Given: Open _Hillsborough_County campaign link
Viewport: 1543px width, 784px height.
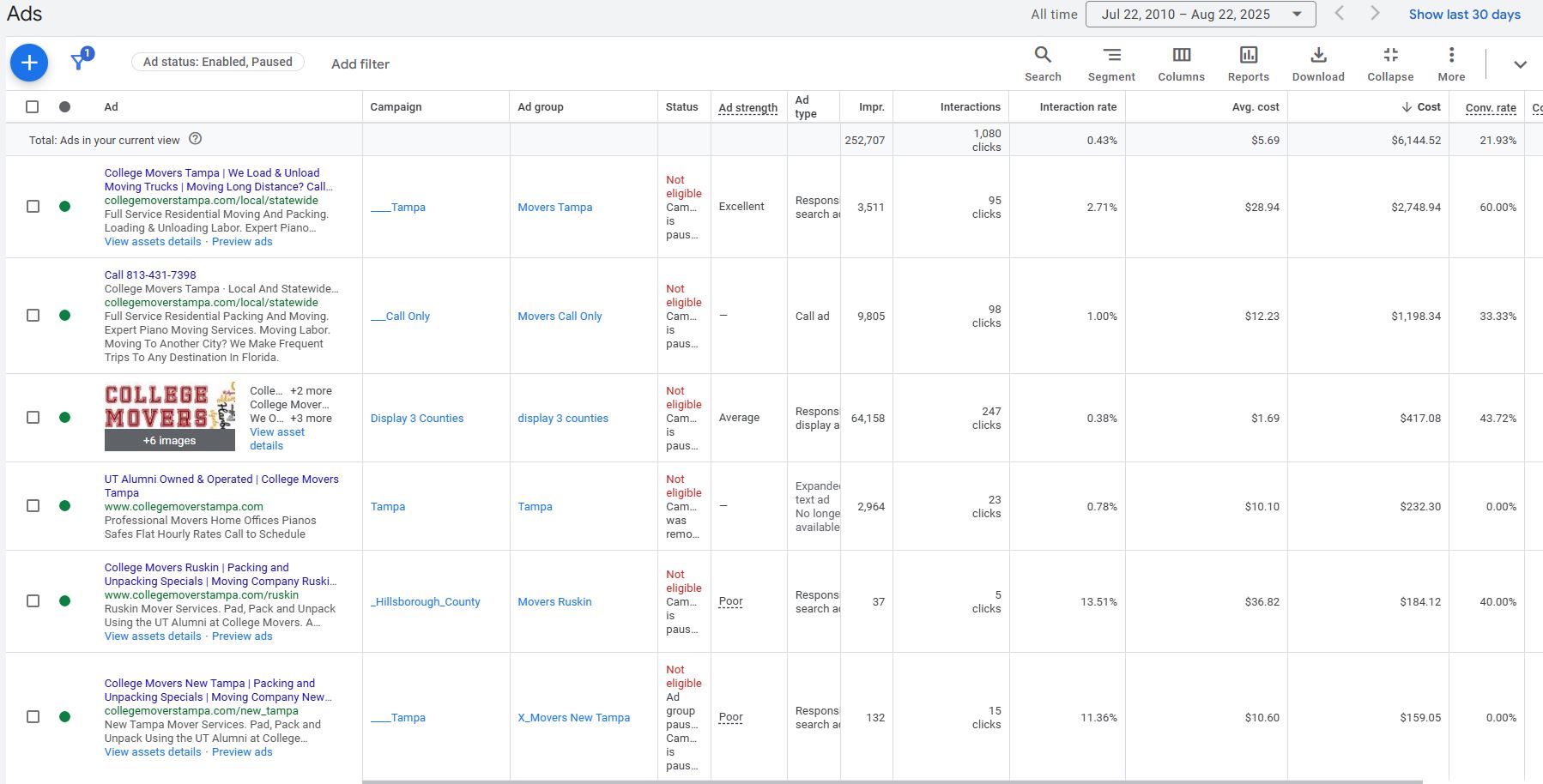Looking at the screenshot, I should (425, 601).
